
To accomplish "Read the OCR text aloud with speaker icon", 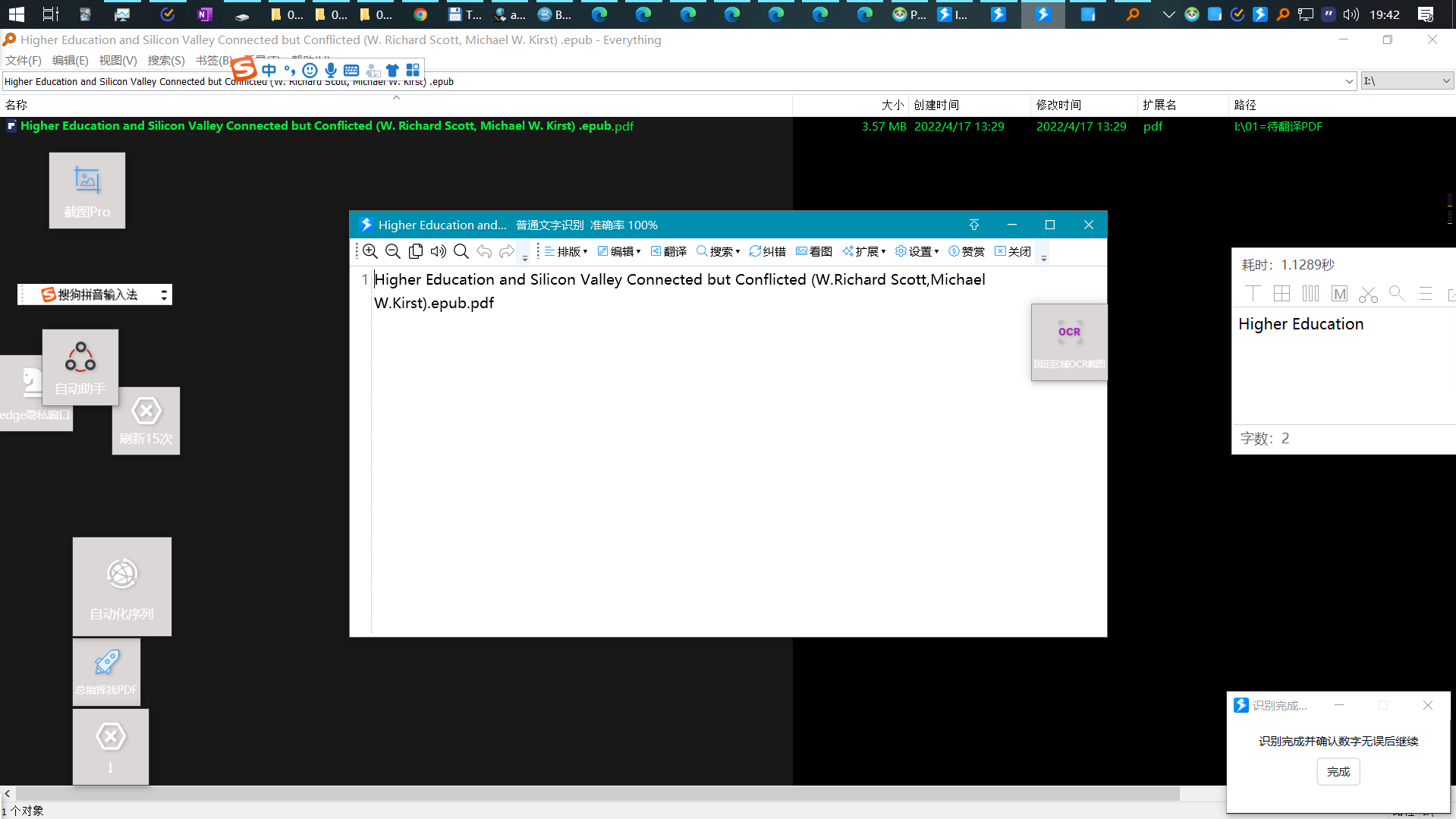I will (439, 251).
